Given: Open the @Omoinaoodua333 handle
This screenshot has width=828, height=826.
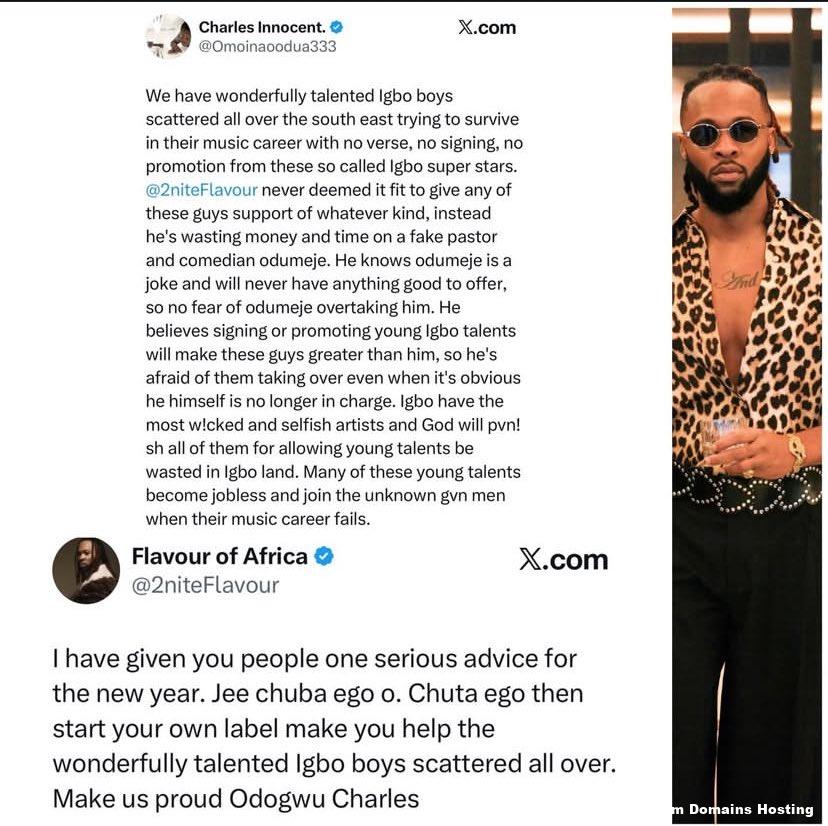Looking at the screenshot, I should click(268, 46).
